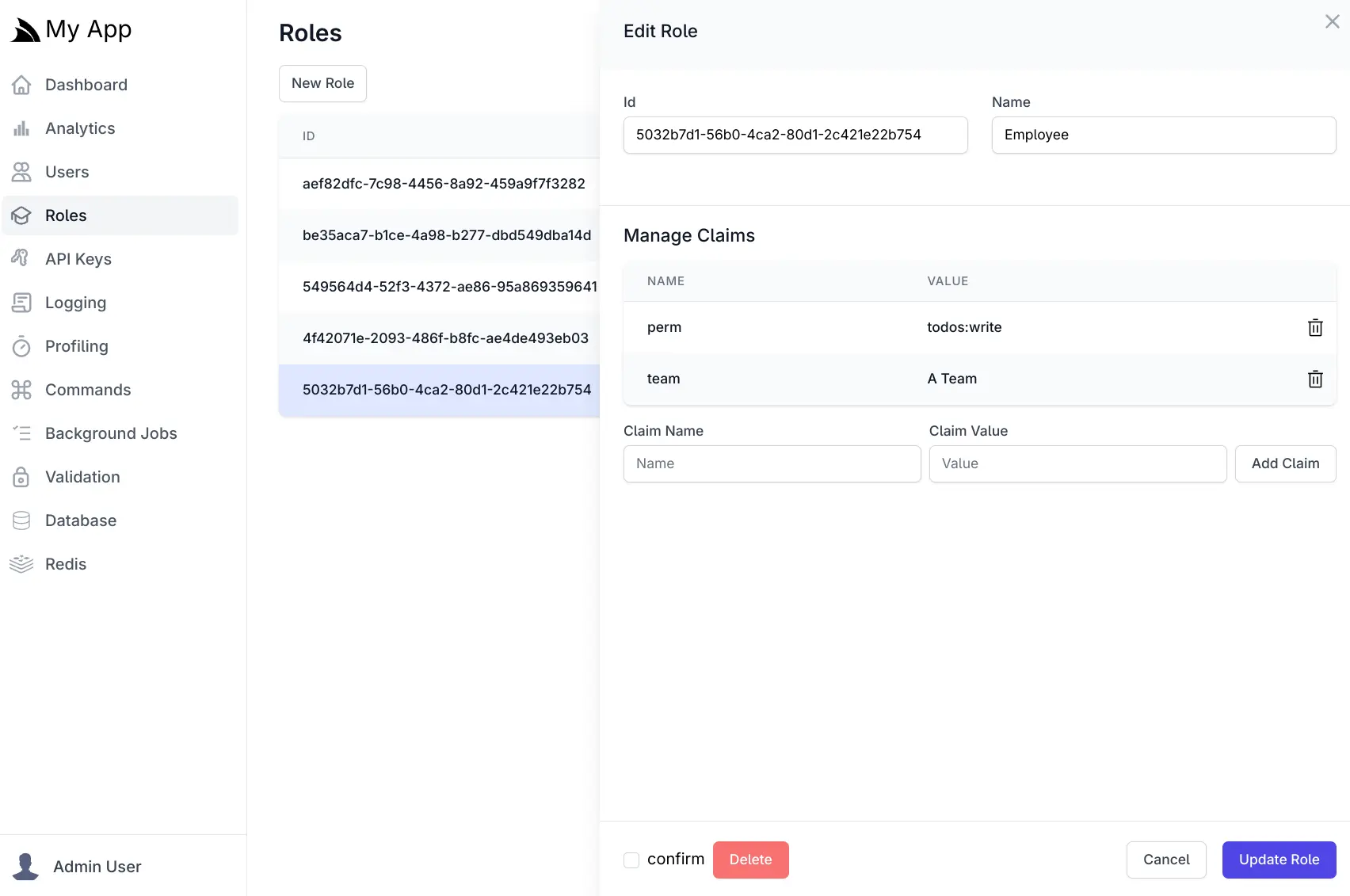Open the Roles section in sidebar

pyautogui.click(x=65, y=215)
